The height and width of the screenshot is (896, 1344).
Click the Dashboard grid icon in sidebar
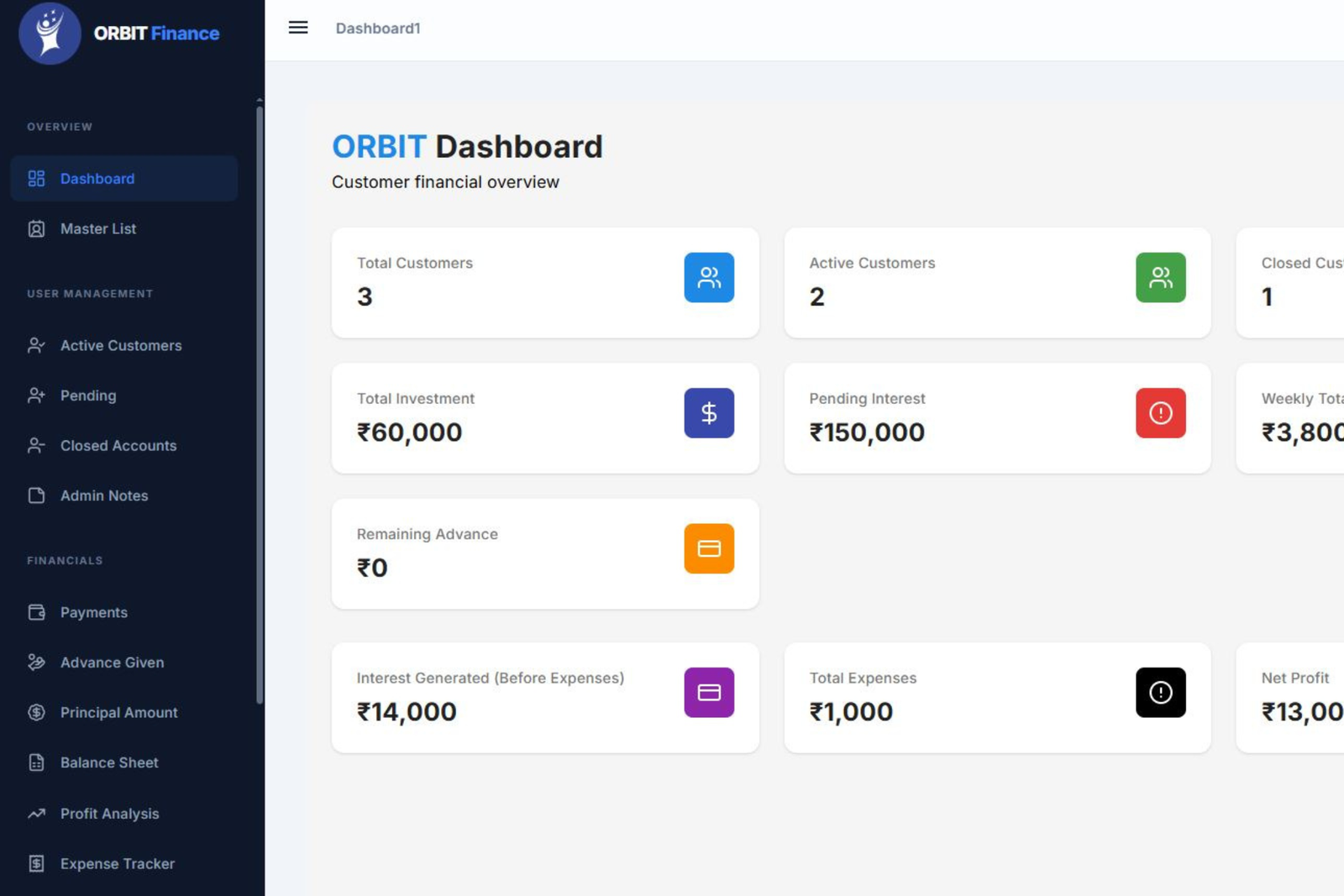[36, 178]
